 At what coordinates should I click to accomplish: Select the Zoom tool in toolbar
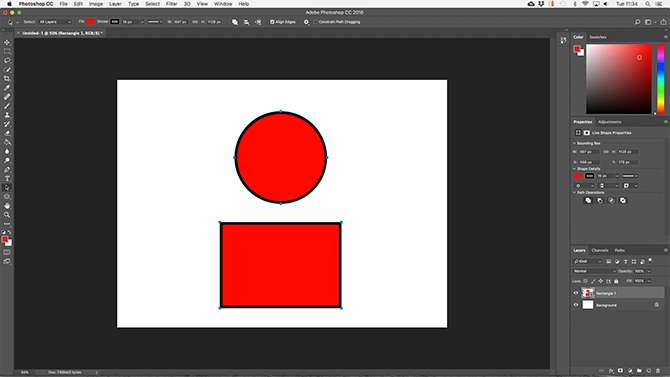pos(7,215)
